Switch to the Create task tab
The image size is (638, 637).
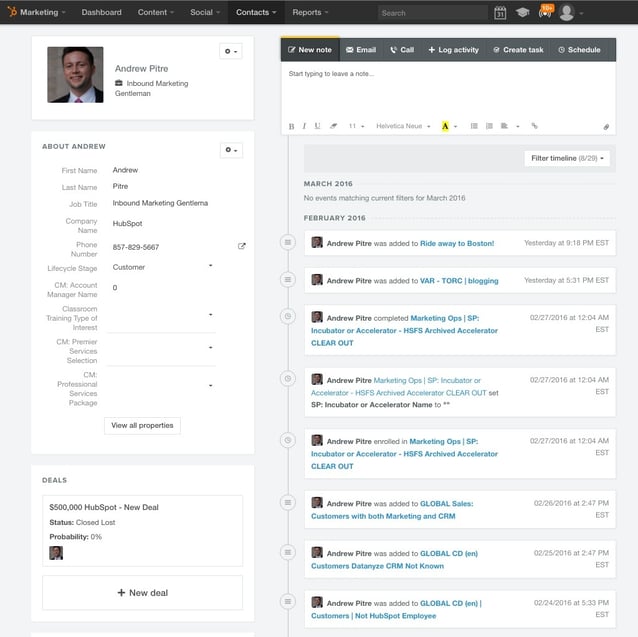pyautogui.click(x=518, y=50)
